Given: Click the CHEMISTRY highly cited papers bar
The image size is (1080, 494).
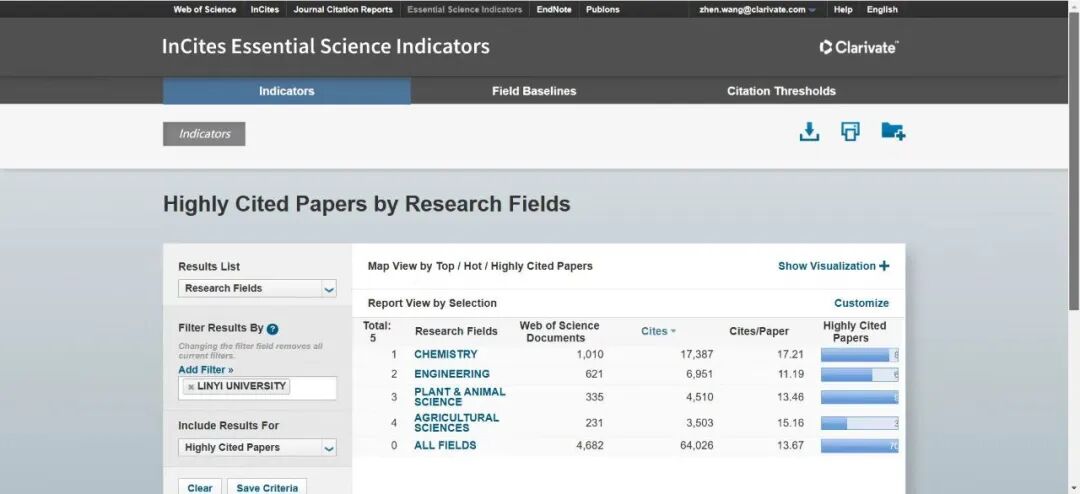Looking at the screenshot, I should pyautogui.click(x=860, y=355).
